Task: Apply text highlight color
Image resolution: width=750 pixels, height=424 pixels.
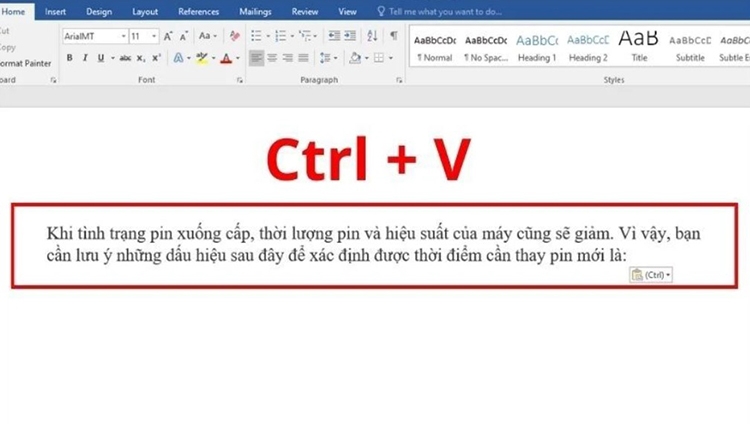Action: tap(202, 58)
